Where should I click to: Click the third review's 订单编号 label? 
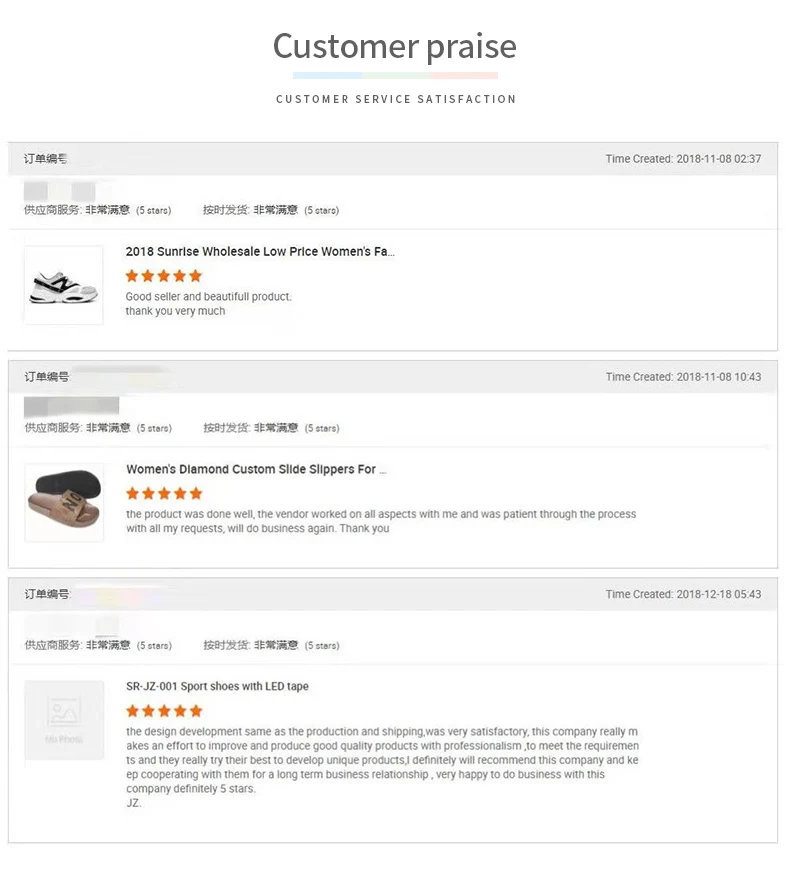(x=46, y=594)
